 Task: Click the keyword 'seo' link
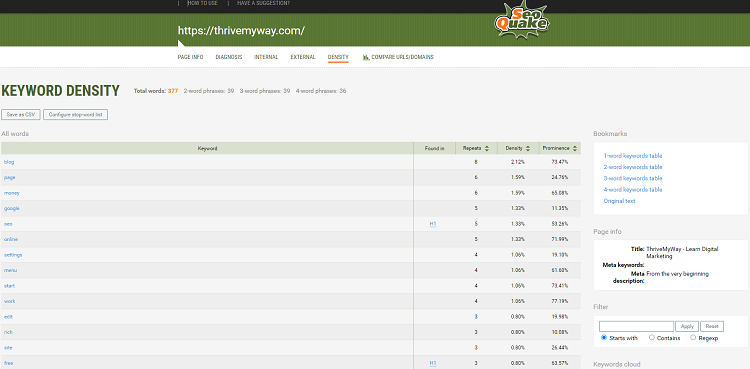point(8,224)
